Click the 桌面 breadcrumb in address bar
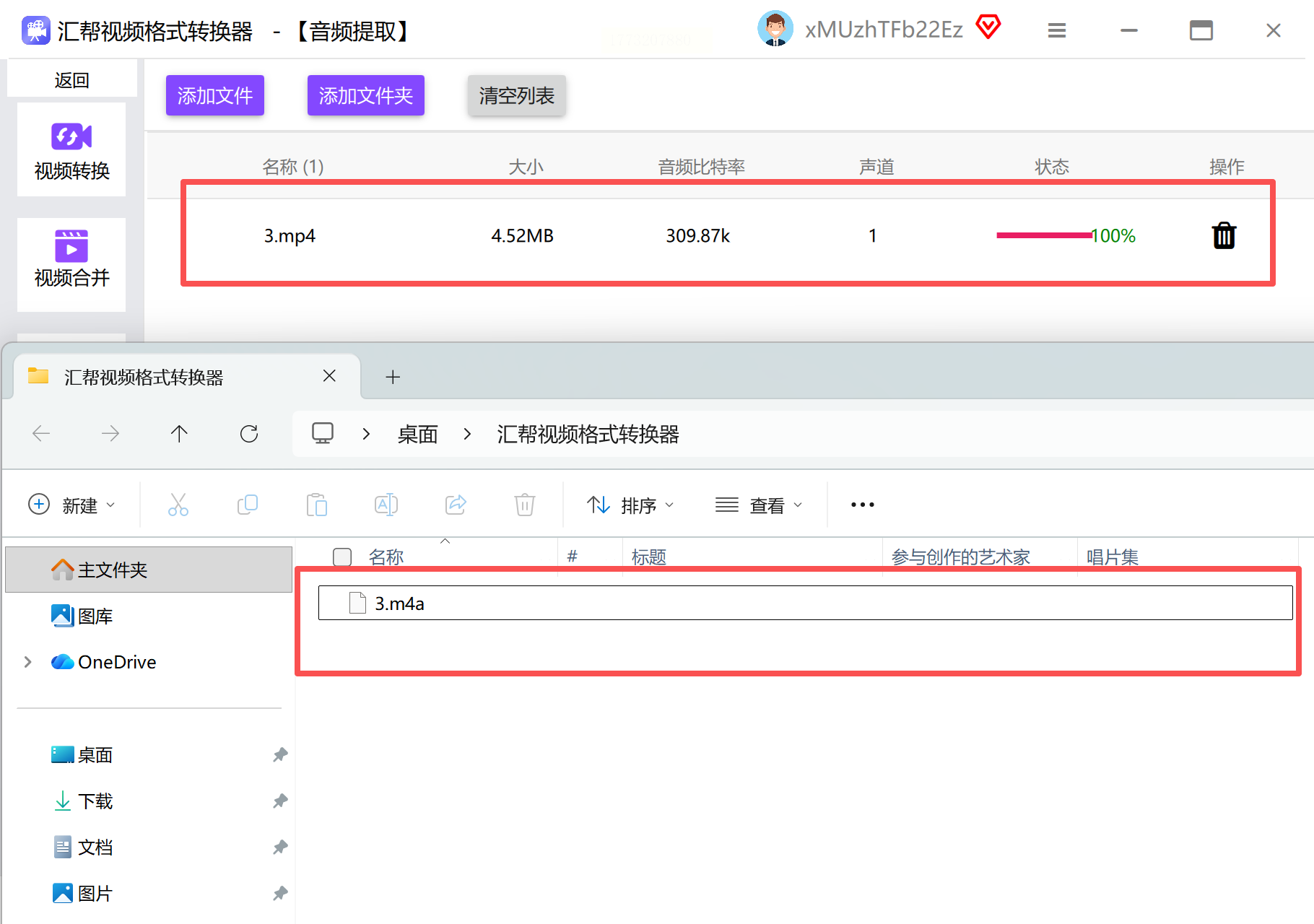The width and height of the screenshot is (1314, 924). 417,434
